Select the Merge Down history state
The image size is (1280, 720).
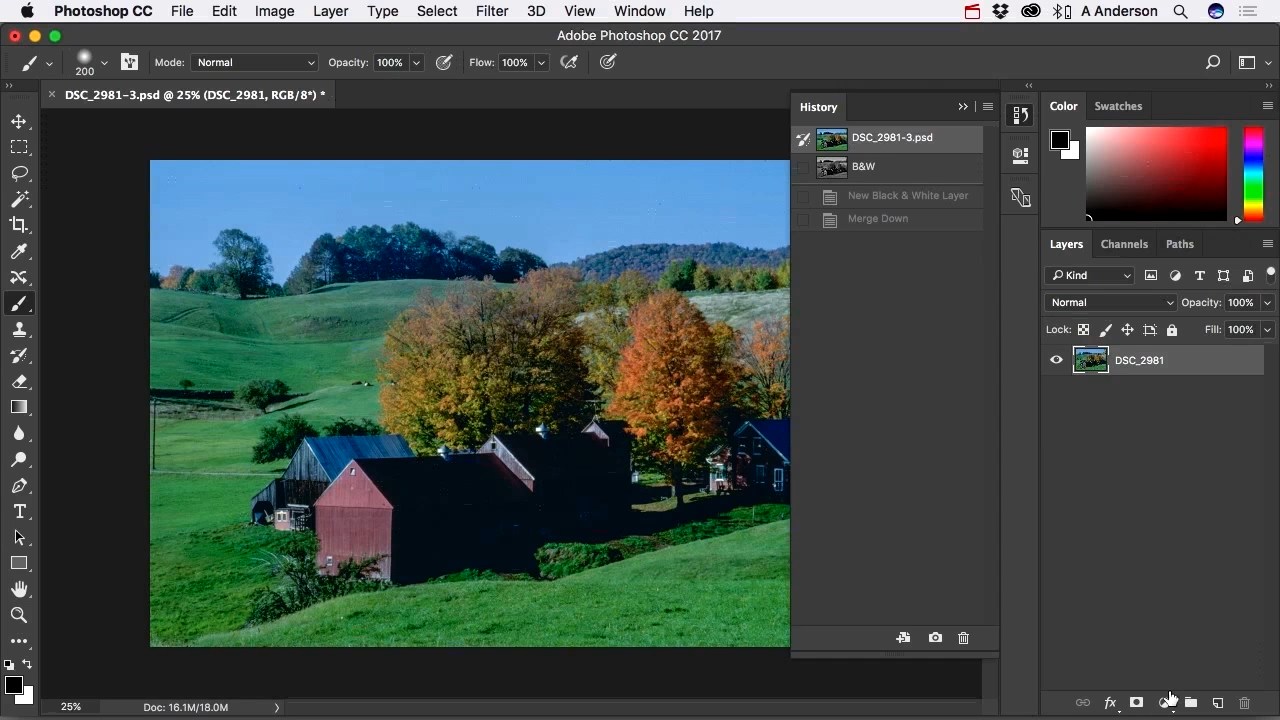[889, 219]
